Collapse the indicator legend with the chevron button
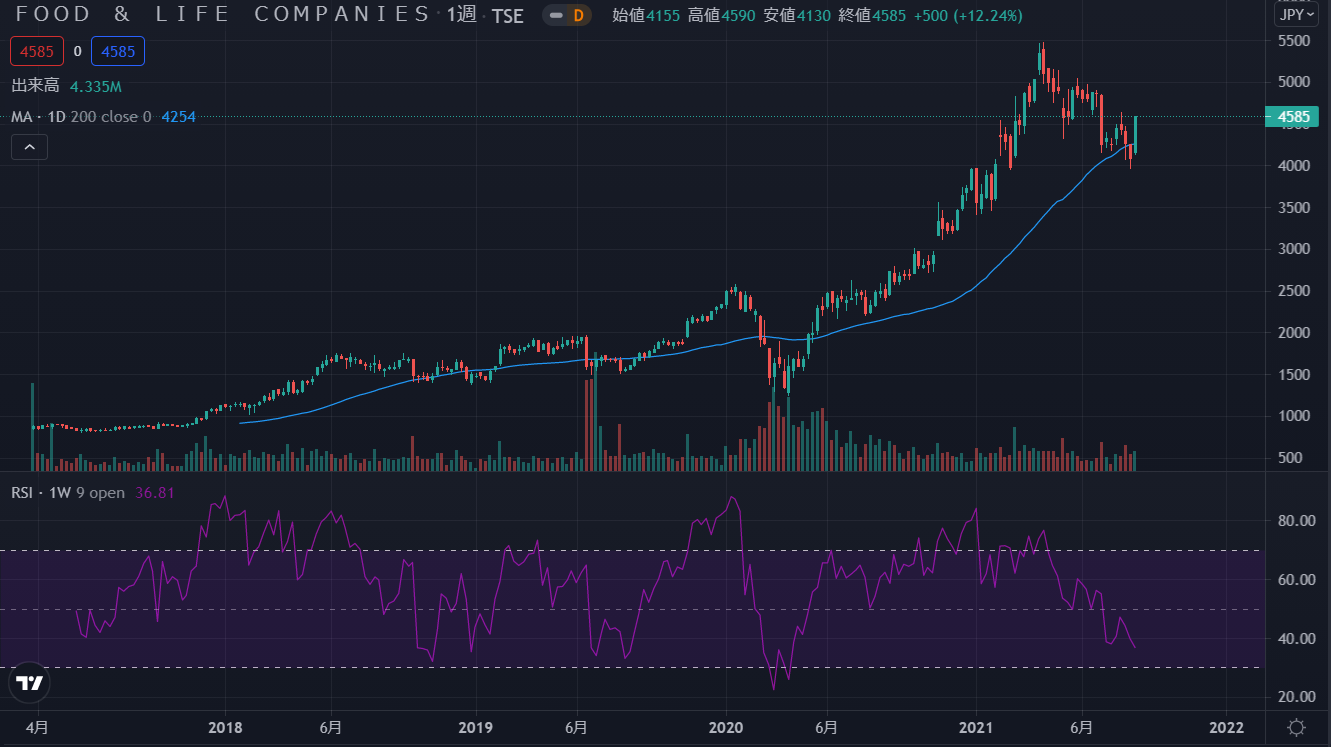 pos(30,147)
